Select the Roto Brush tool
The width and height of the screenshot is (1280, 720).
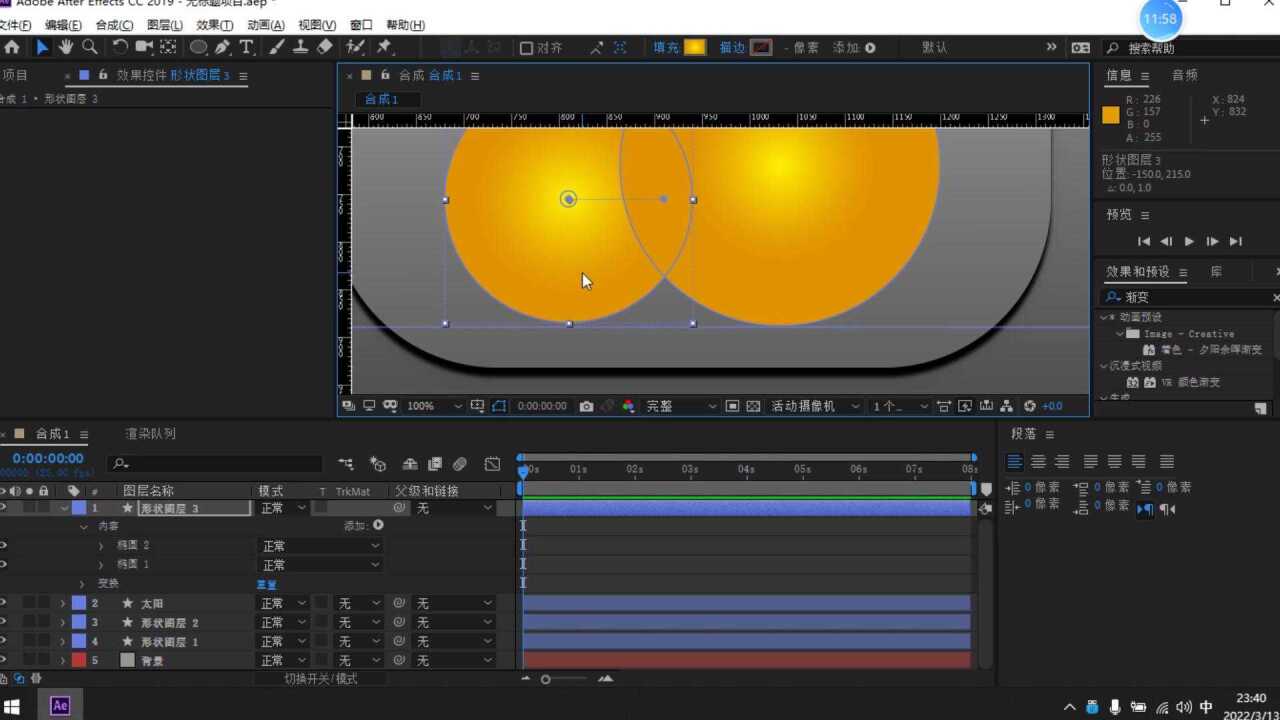pyautogui.click(x=355, y=47)
